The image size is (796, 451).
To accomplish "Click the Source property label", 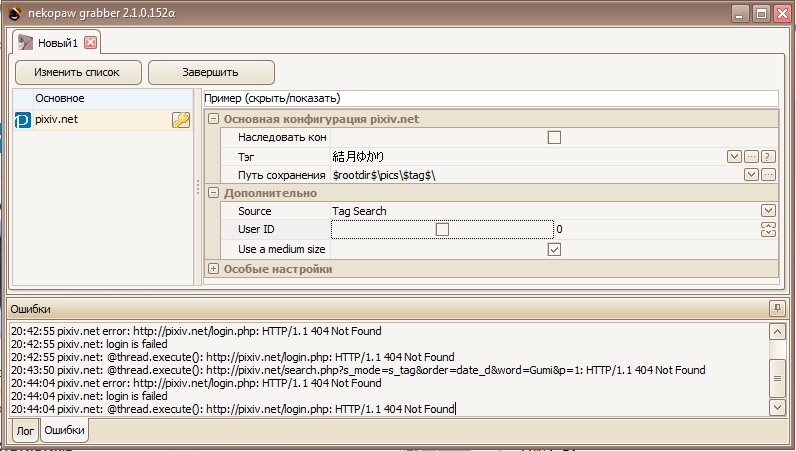I will [x=254, y=211].
